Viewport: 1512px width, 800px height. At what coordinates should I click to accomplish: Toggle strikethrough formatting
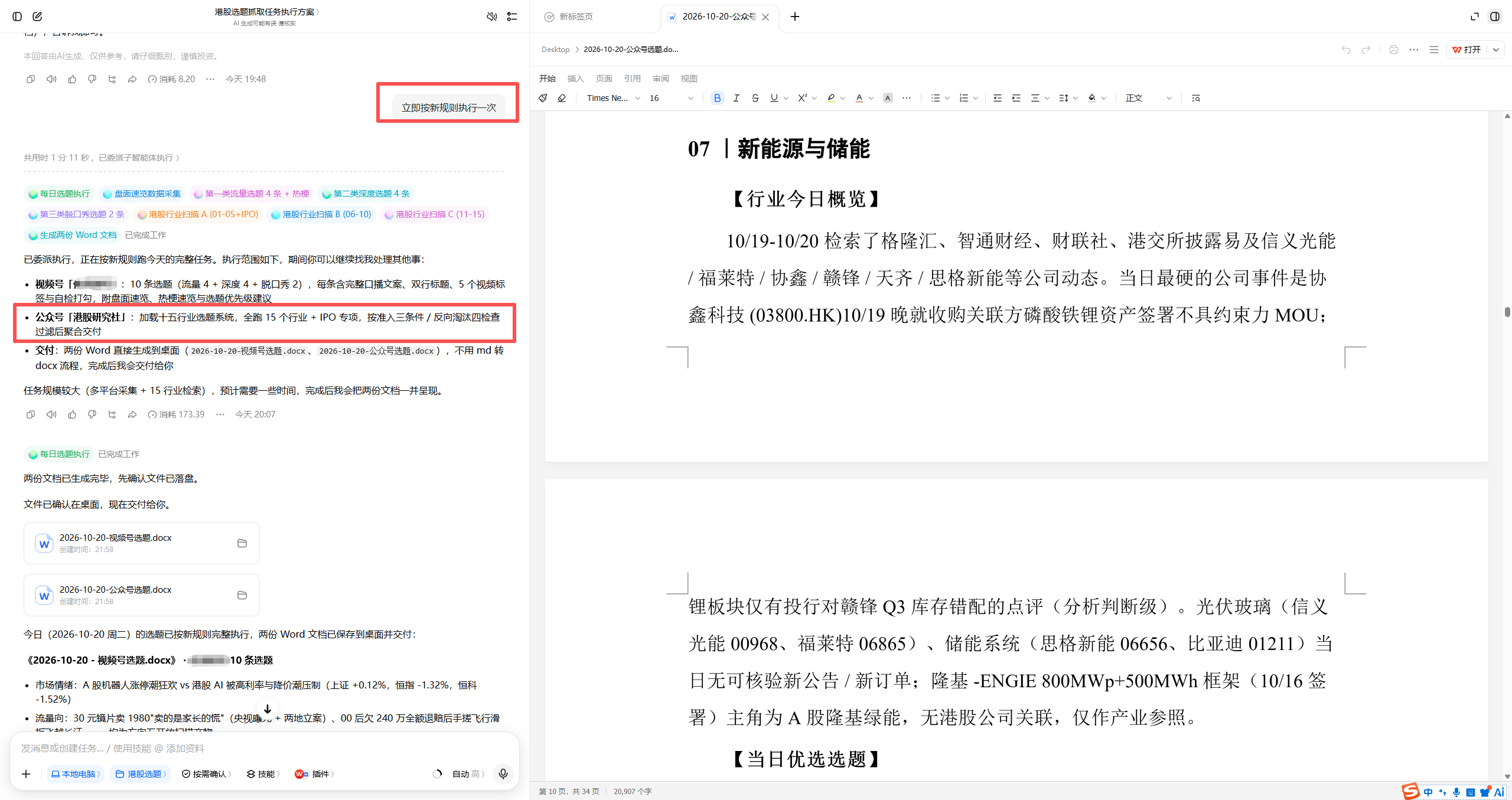click(755, 98)
